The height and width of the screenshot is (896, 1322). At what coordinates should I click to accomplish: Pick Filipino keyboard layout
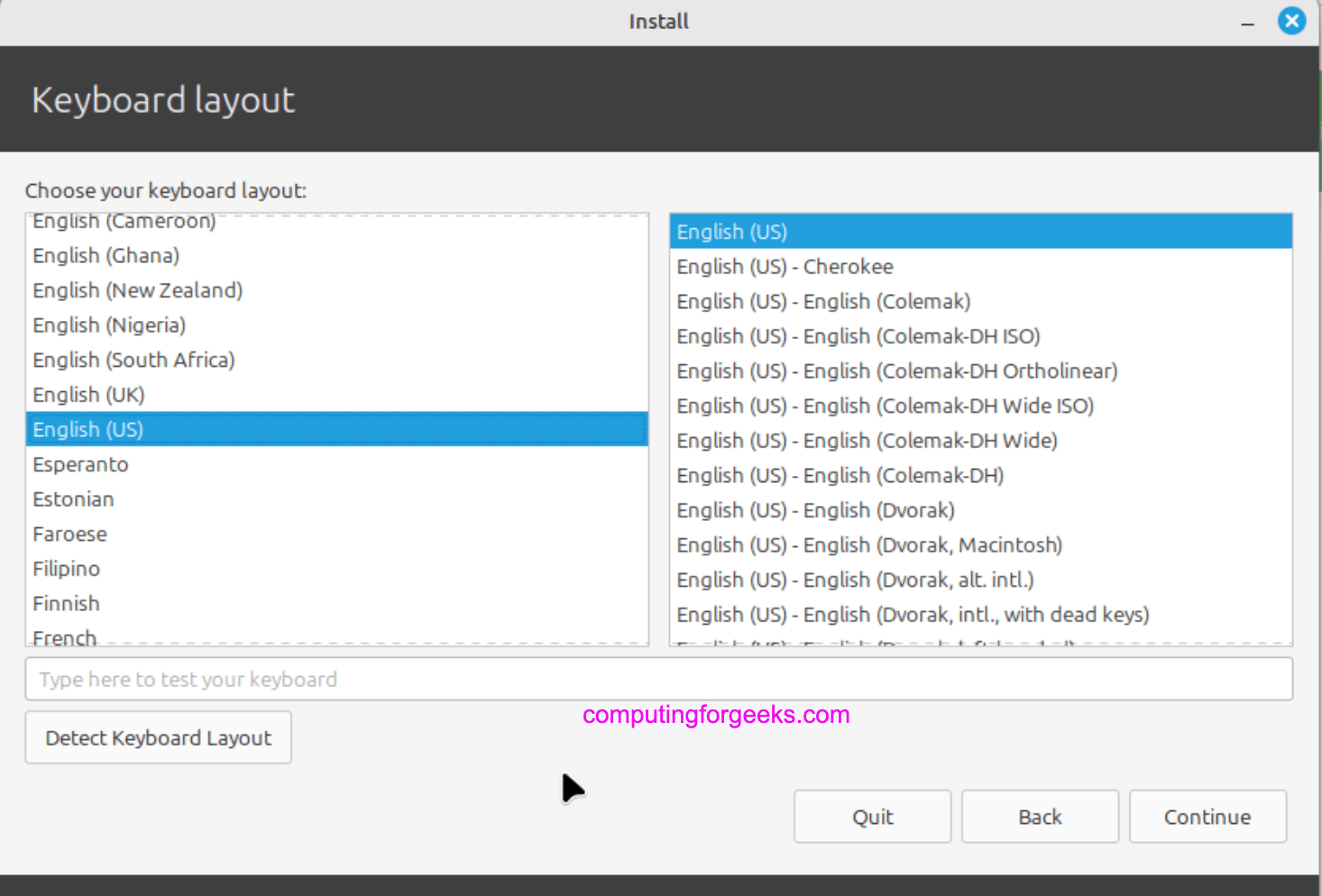click(x=66, y=568)
